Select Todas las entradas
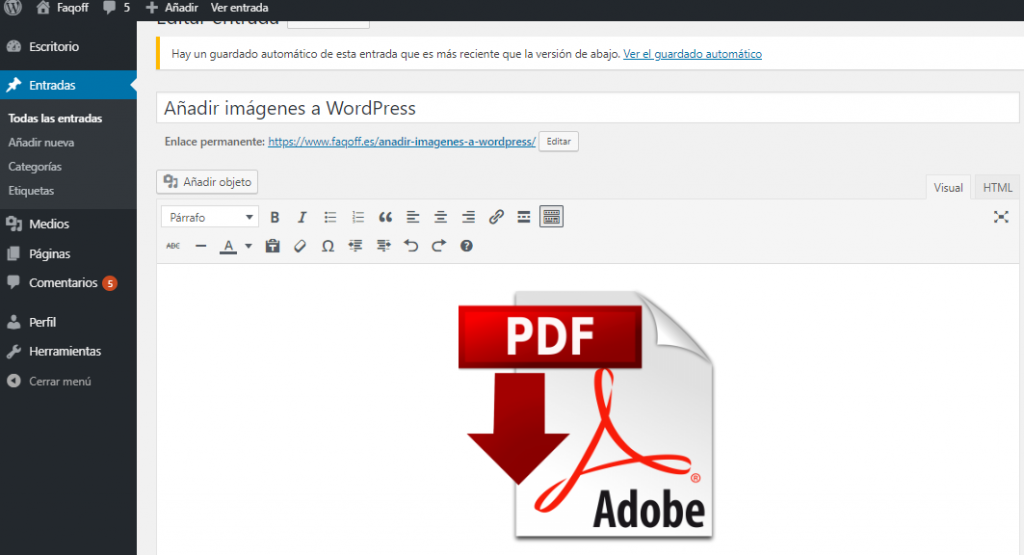Viewport: 1024px width, 555px height. (x=55, y=118)
